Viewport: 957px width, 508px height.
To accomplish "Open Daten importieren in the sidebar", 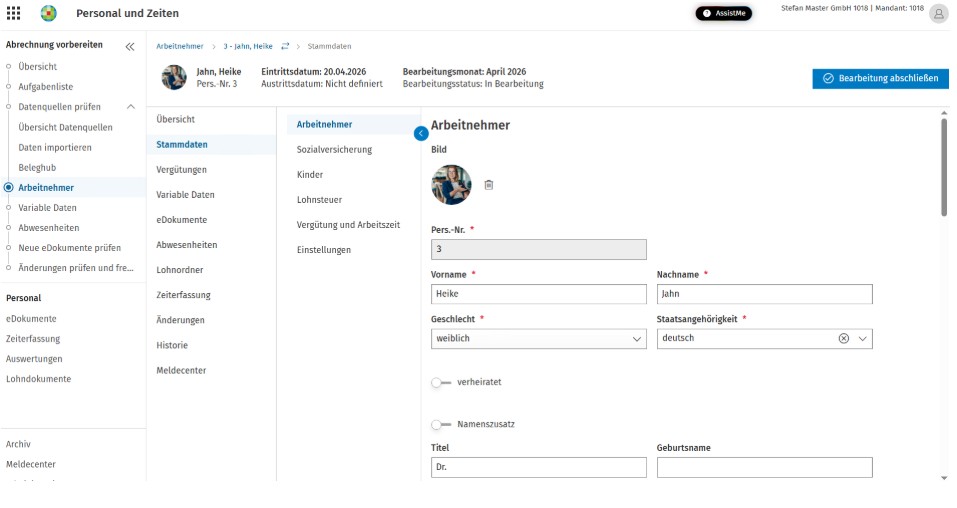I will pos(55,147).
